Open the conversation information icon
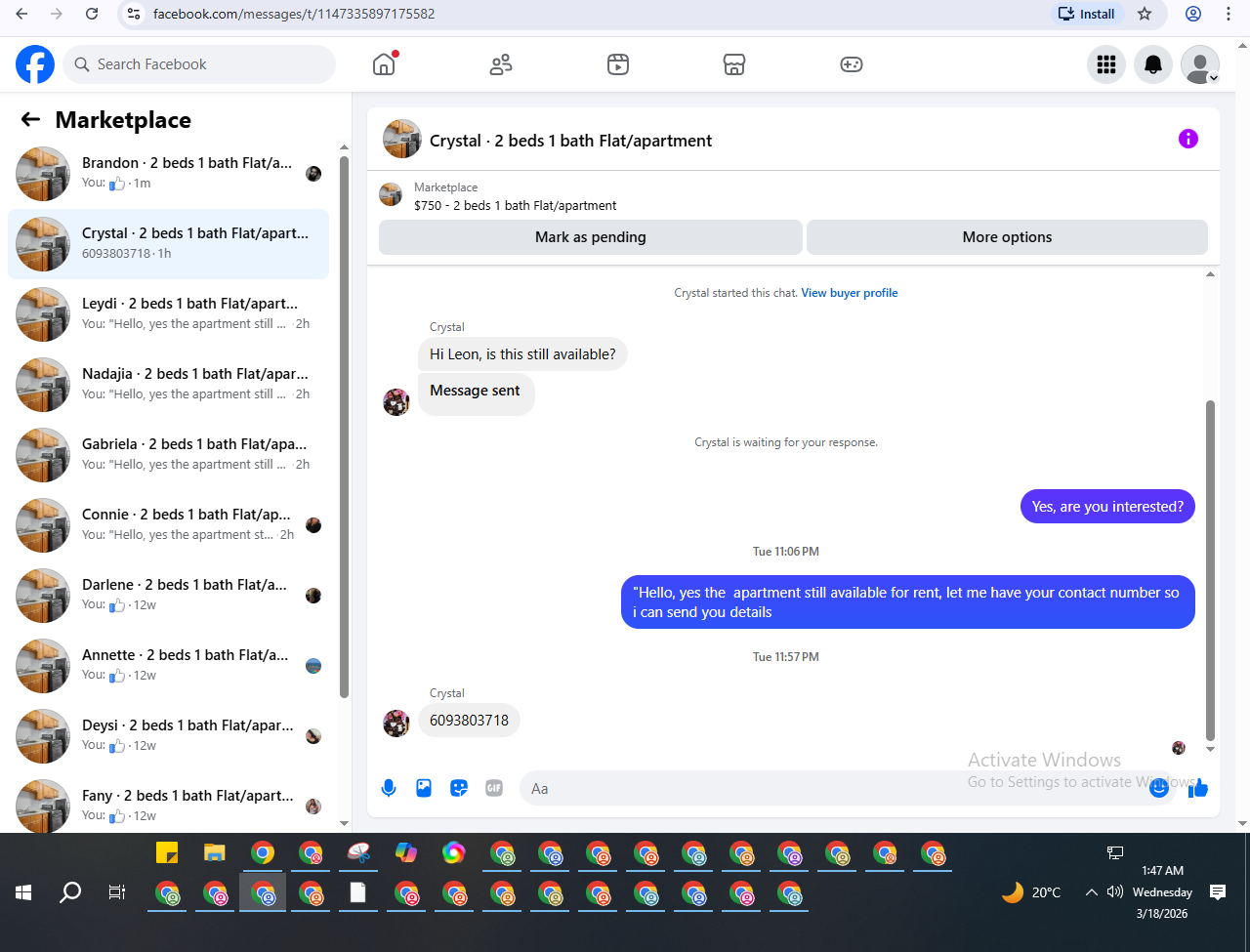 pyautogui.click(x=1188, y=139)
